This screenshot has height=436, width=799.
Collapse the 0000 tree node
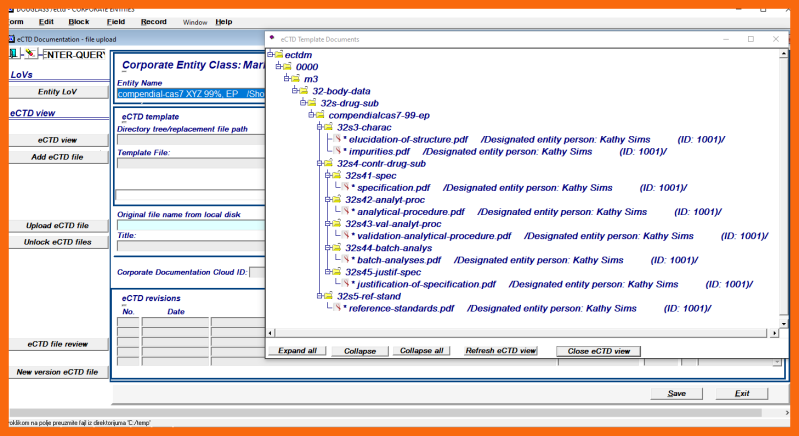click(279, 66)
